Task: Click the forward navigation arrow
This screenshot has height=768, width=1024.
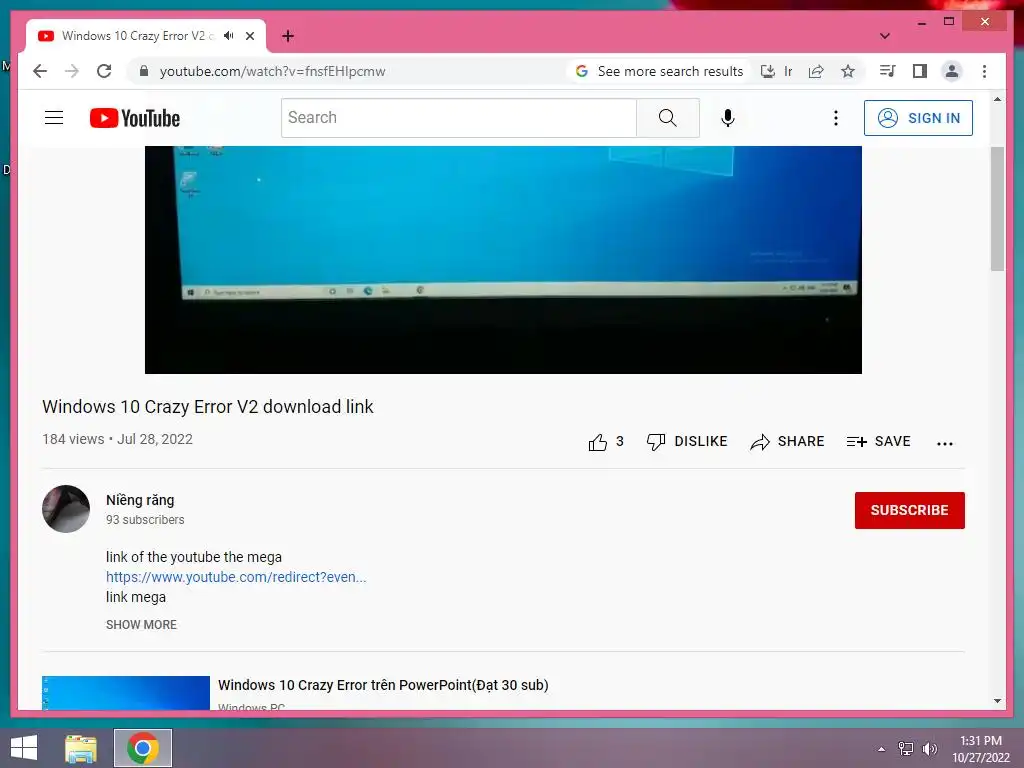Action: (x=72, y=71)
